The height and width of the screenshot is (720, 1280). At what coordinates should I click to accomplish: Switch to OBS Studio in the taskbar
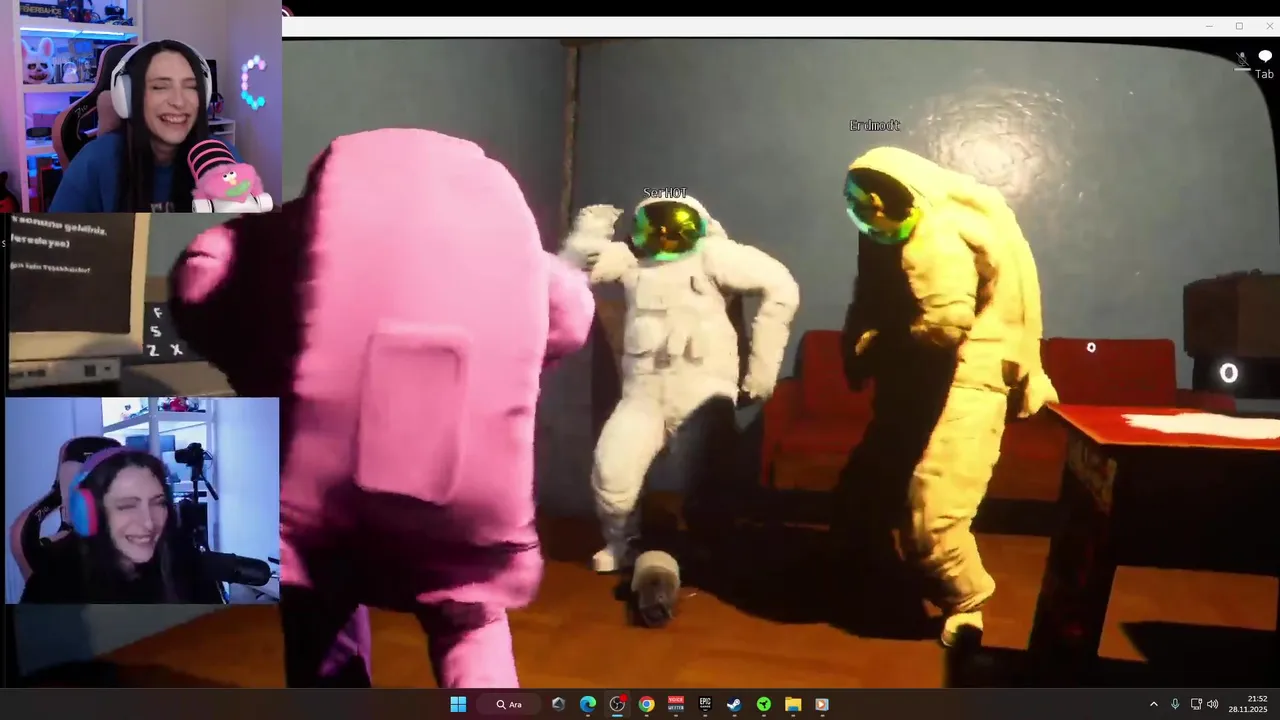pyautogui.click(x=617, y=704)
